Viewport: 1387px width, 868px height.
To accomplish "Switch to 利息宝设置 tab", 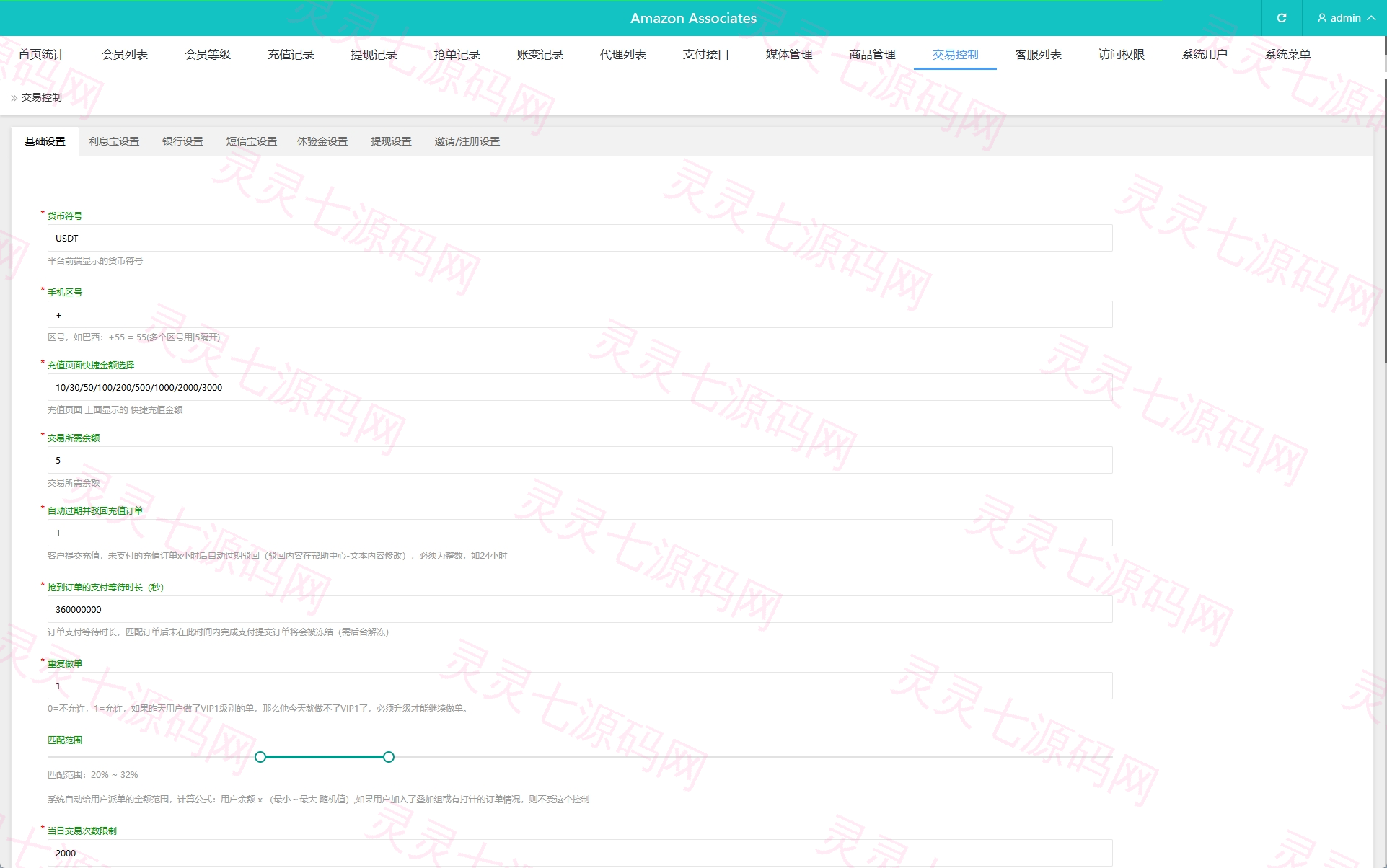I will coord(114,141).
